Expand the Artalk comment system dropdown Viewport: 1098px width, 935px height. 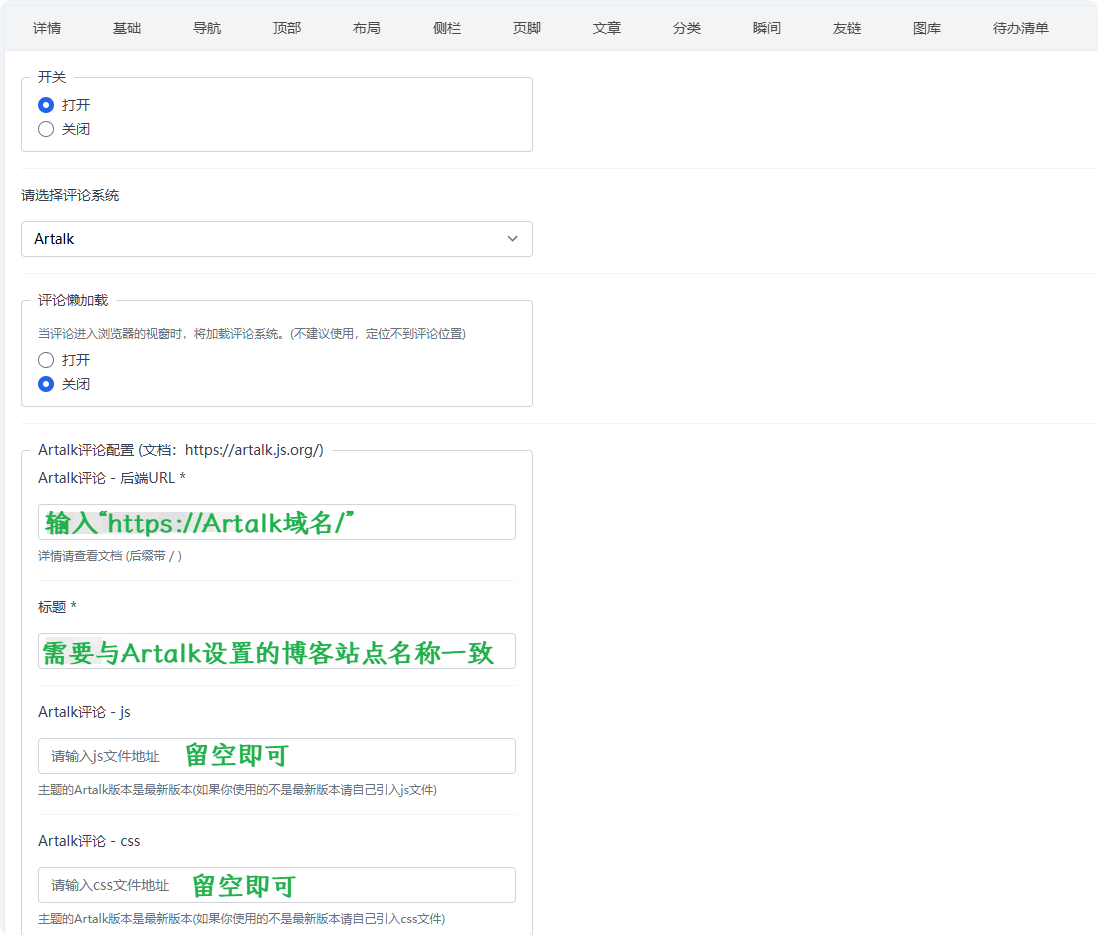[x=277, y=239]
